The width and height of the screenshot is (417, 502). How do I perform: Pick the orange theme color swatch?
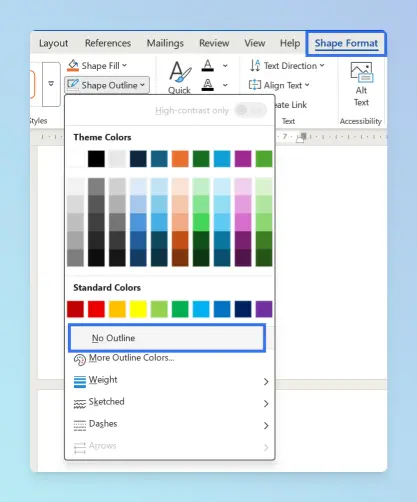(180, 159)
